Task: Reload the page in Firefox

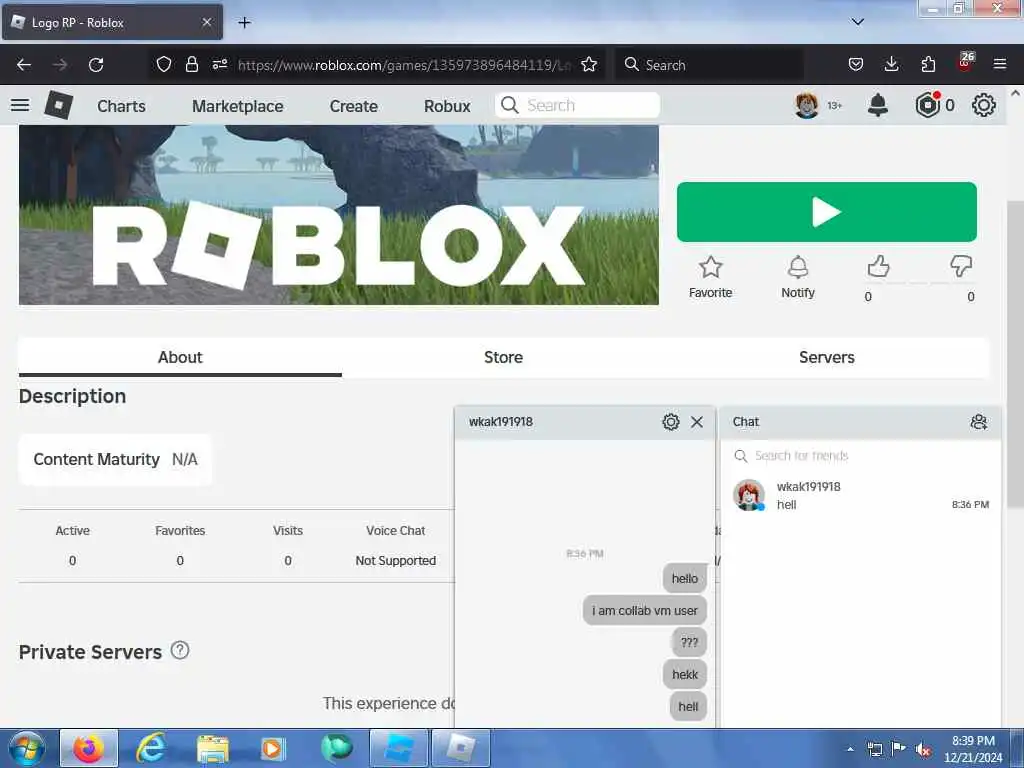Action: [96, 65]
